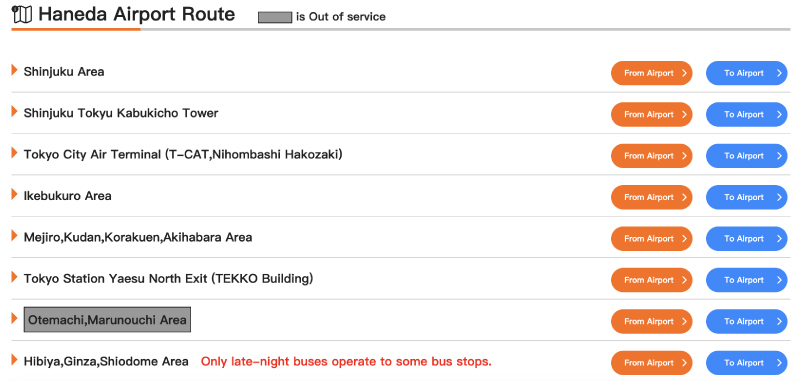The width and height of the screenshot is (800, 381).
Task: Choose From Airport for Mejiro,Kudan,Korakuen,Akihabara Area
Action: [652, 239]
